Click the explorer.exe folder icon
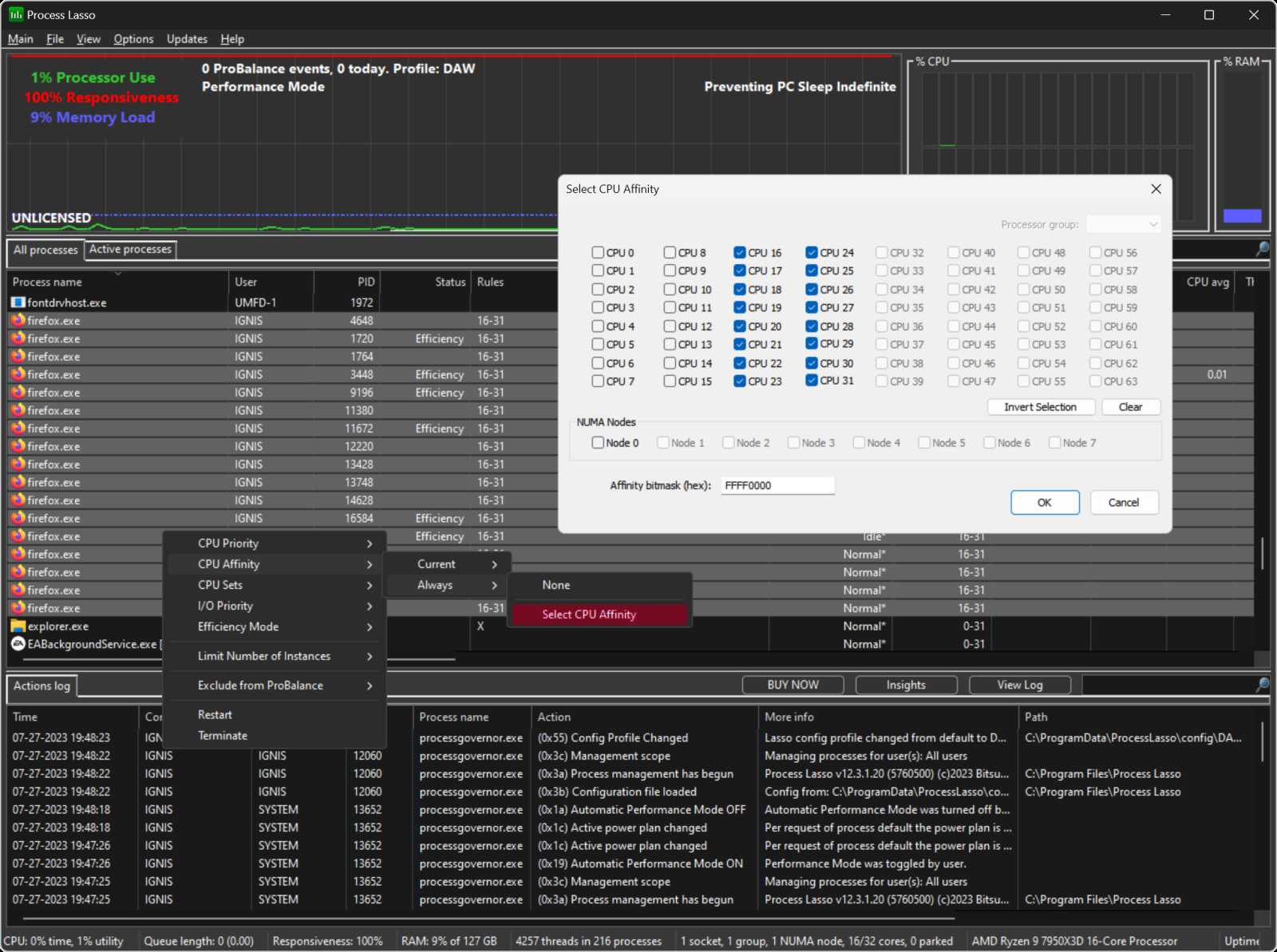Viewport: 1277px width, 952px height. (x=18, y=626)
